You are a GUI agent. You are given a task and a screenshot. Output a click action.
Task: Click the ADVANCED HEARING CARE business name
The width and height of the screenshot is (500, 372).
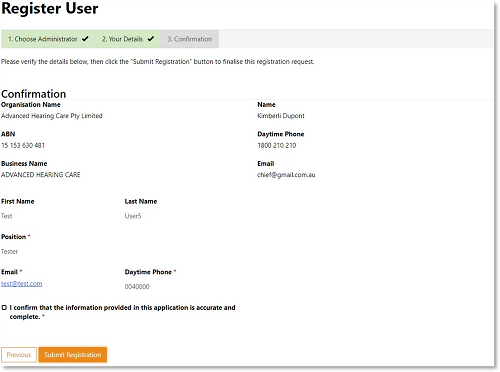[41, 175]
